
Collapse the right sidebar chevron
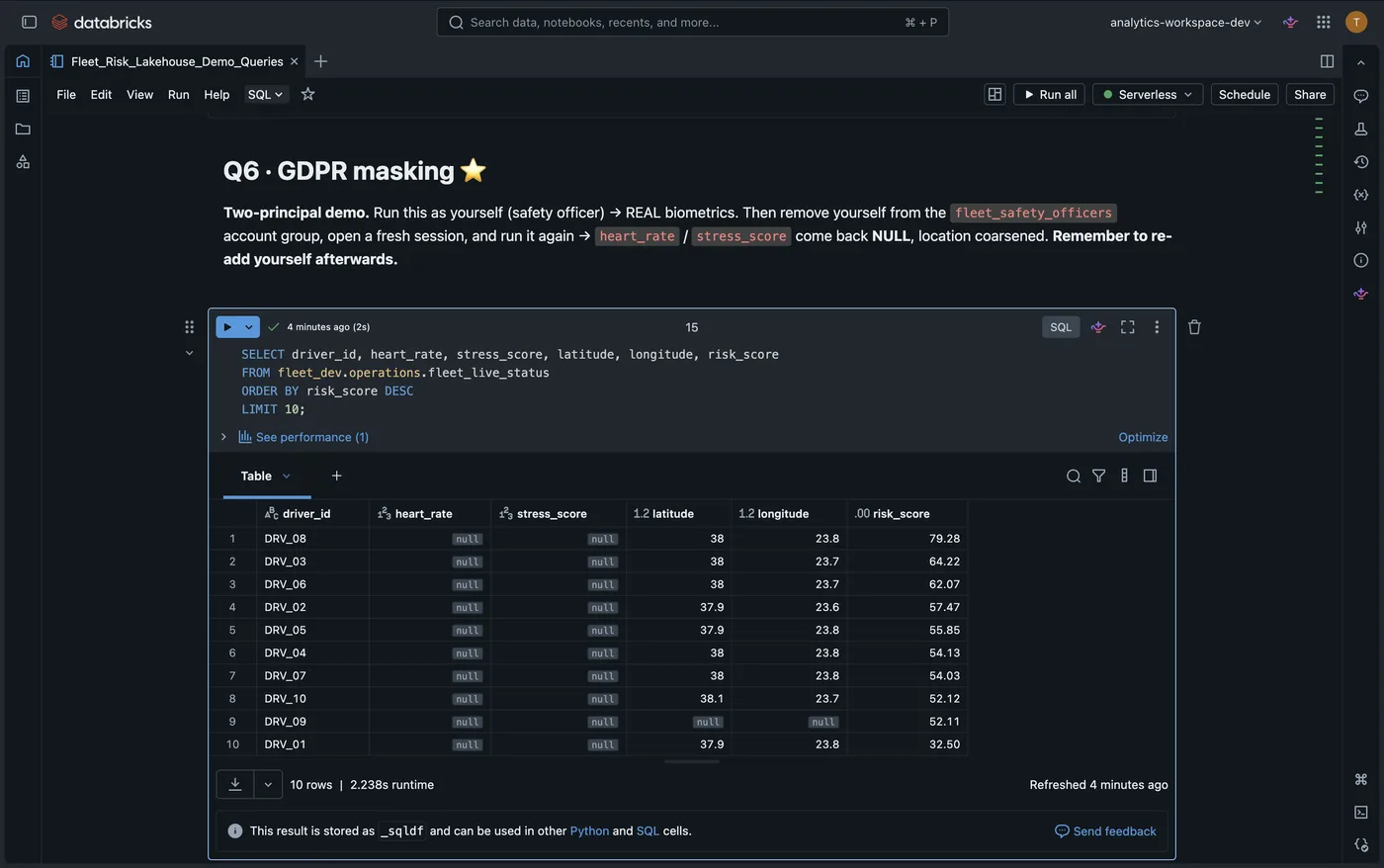(x=1361, y=62)
